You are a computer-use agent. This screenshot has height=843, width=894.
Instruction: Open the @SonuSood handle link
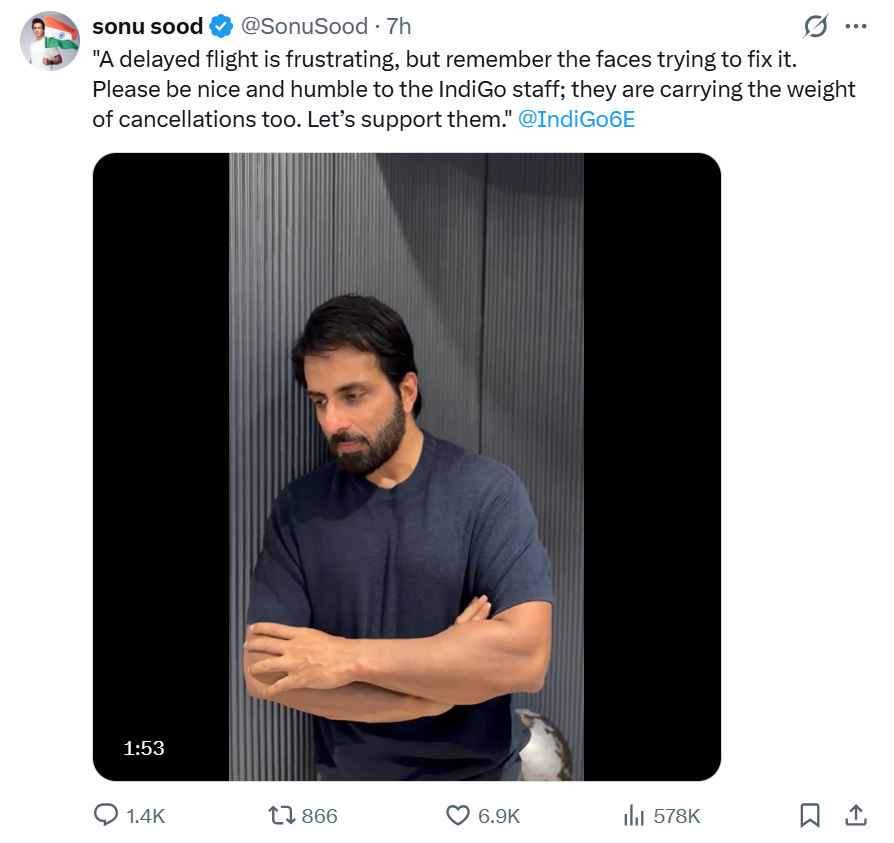pos(301,27)
